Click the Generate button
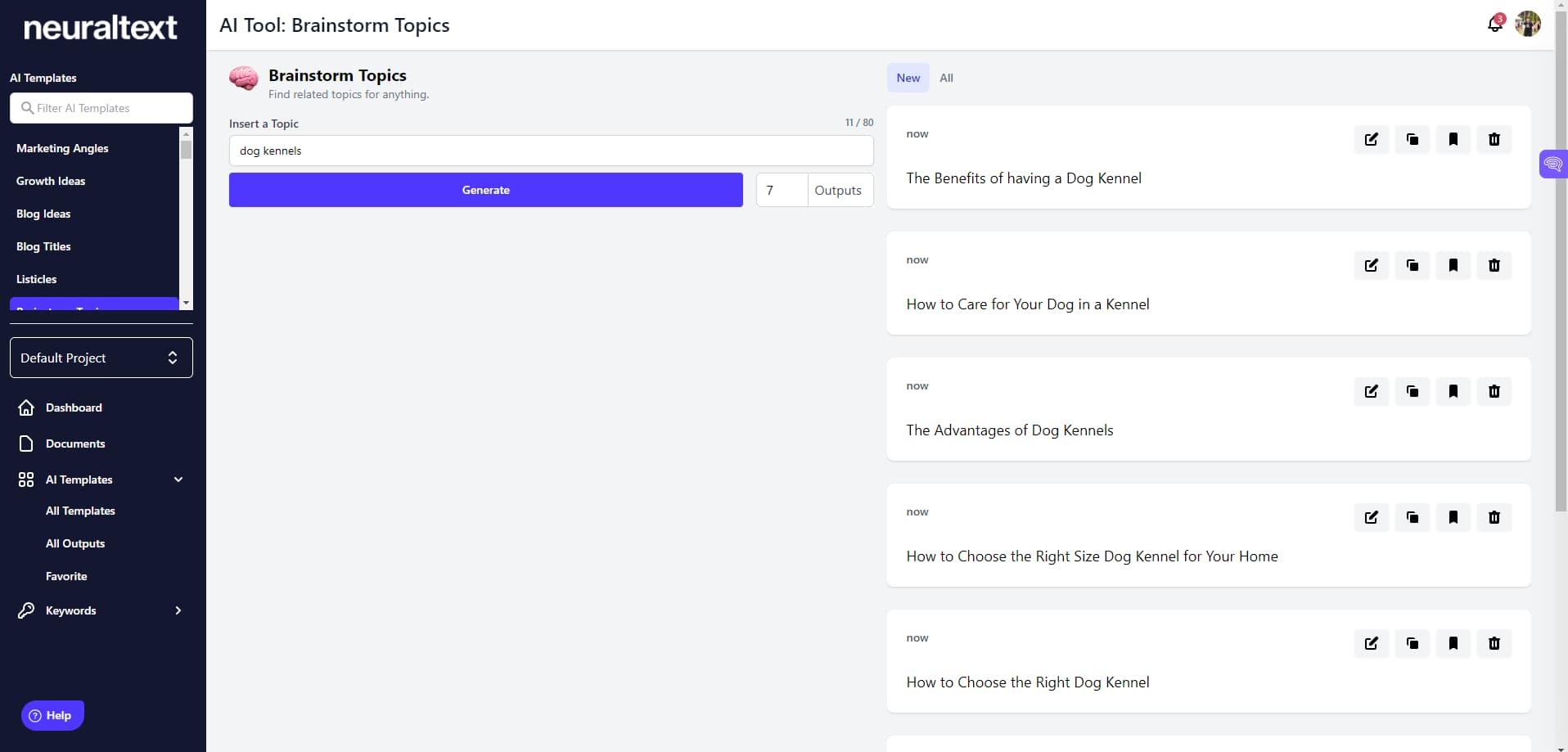This screenshot has height=752, width=1568. pyautogui.click(x=485, y=189)
